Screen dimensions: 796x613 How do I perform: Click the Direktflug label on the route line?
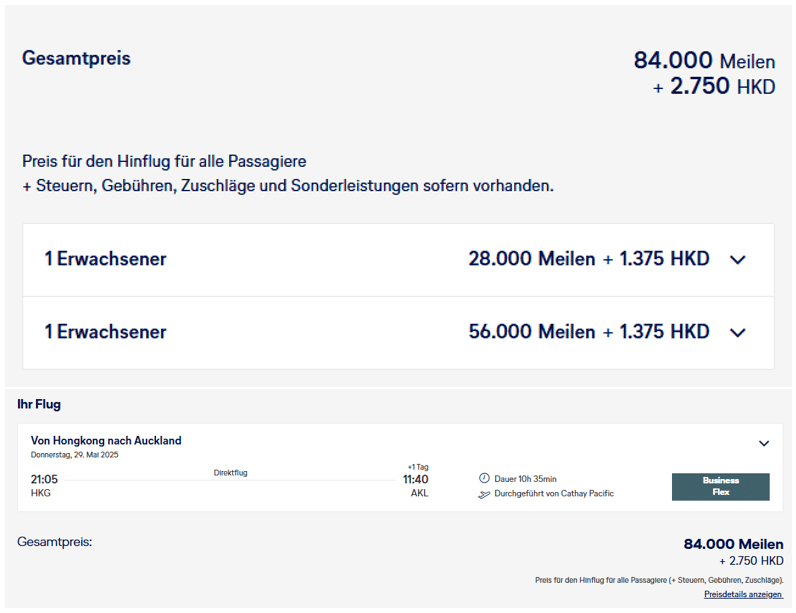click(x=230, y=472)
